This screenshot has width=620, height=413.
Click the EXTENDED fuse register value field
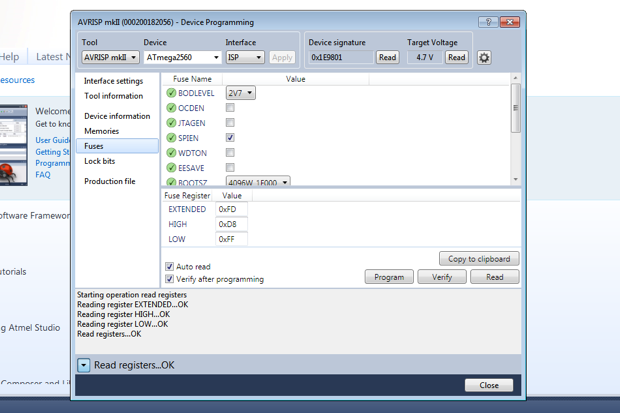tap(231, 209)
